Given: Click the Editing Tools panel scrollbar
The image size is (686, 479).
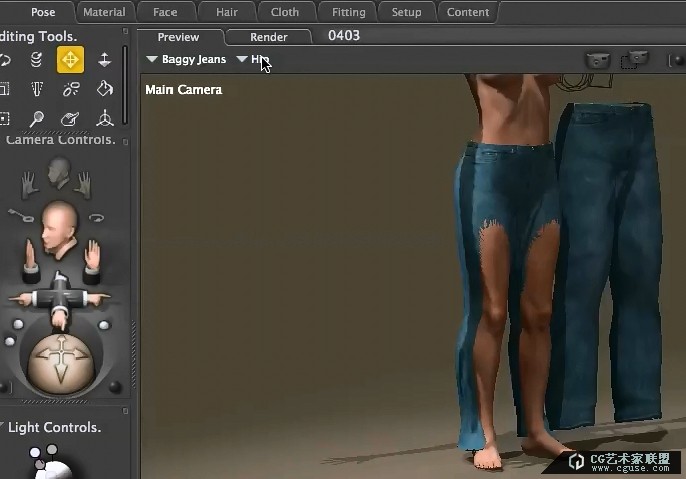Looking at the screenshot, I should point(125,85).
